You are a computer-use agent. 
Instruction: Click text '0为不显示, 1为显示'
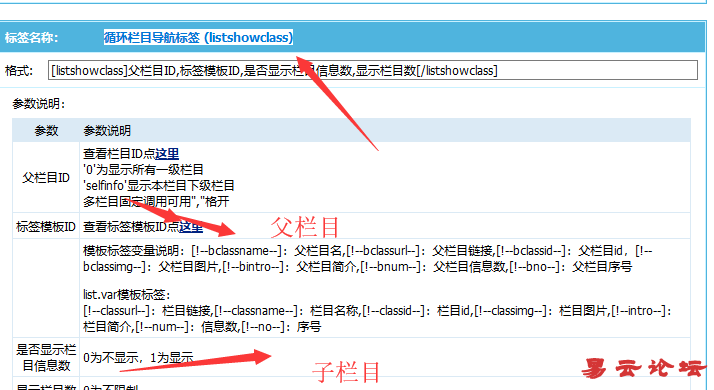pyautogui.click(x=138, y=358)
